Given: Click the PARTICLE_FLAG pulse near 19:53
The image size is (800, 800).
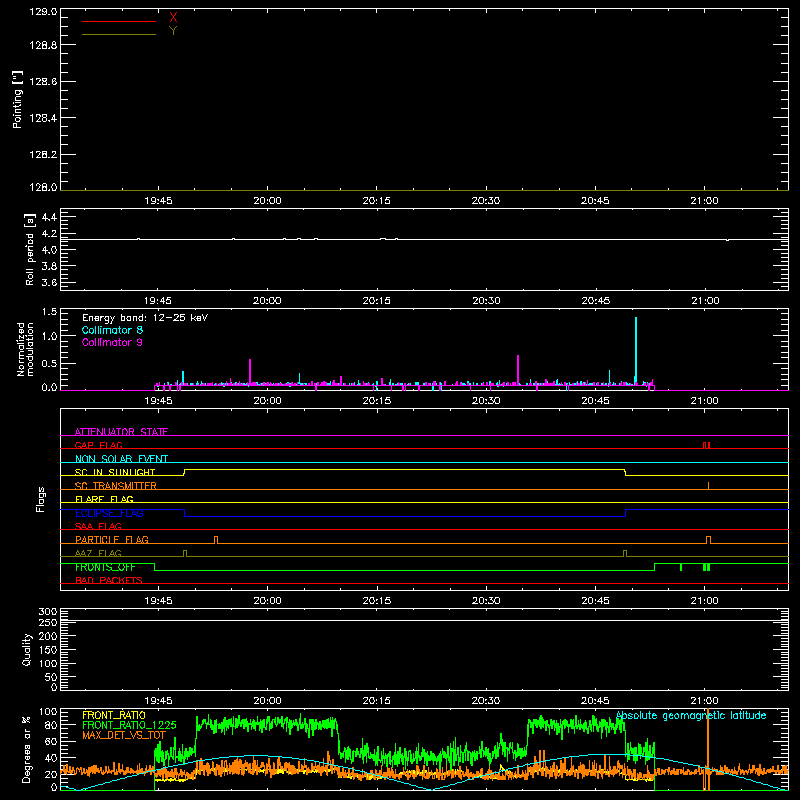Looking at the screenshot, I should pos(216,540).
